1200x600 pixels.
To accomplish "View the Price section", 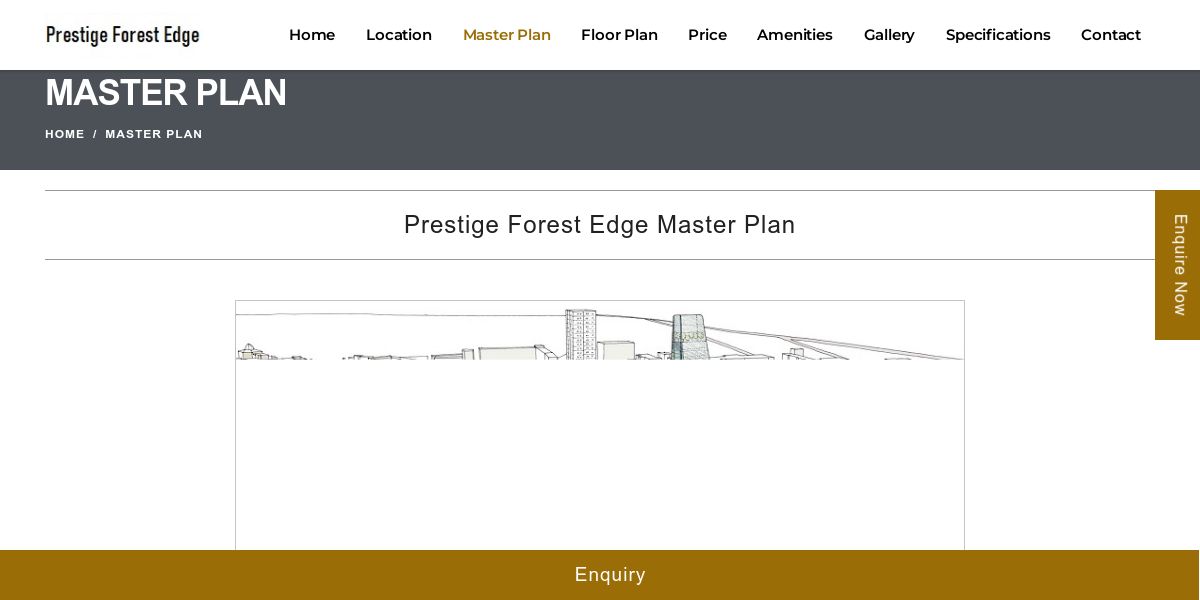I will tap(707, 35).
